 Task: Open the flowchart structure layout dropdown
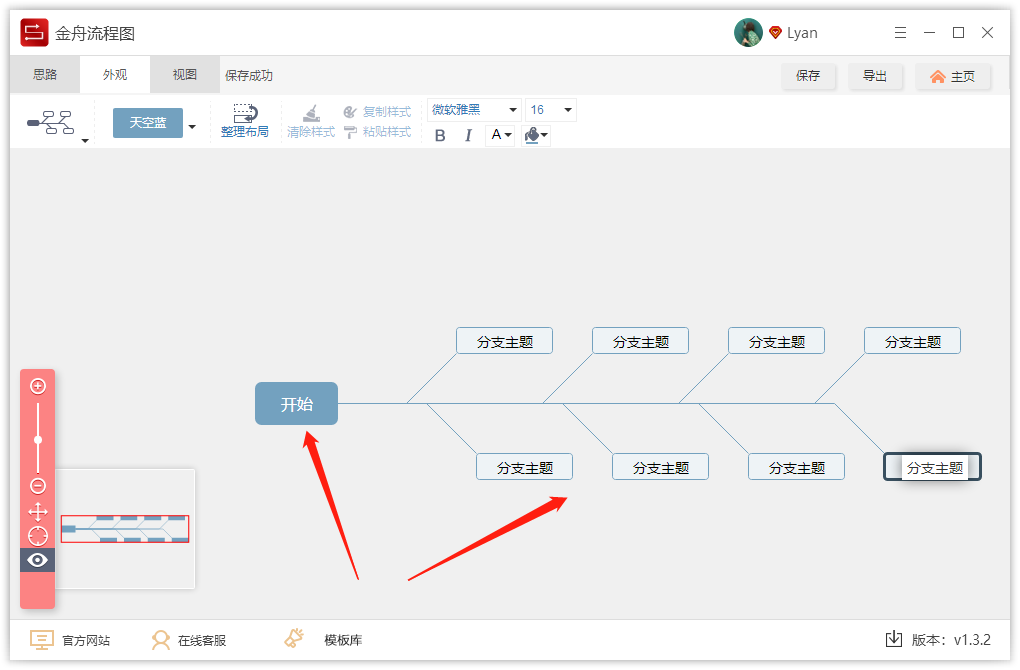coord(84,140)
